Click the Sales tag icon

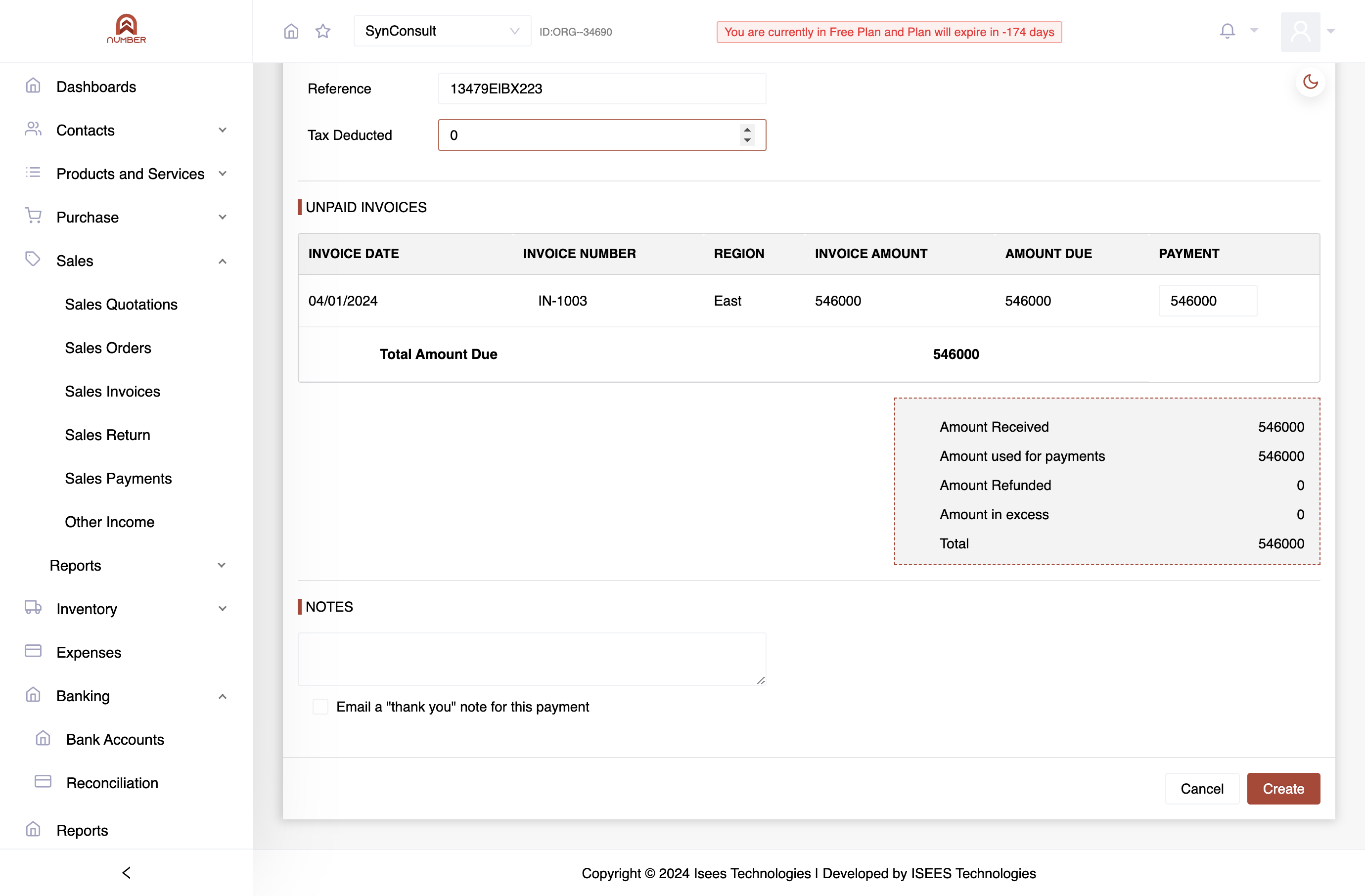click(x=33, y=259)
